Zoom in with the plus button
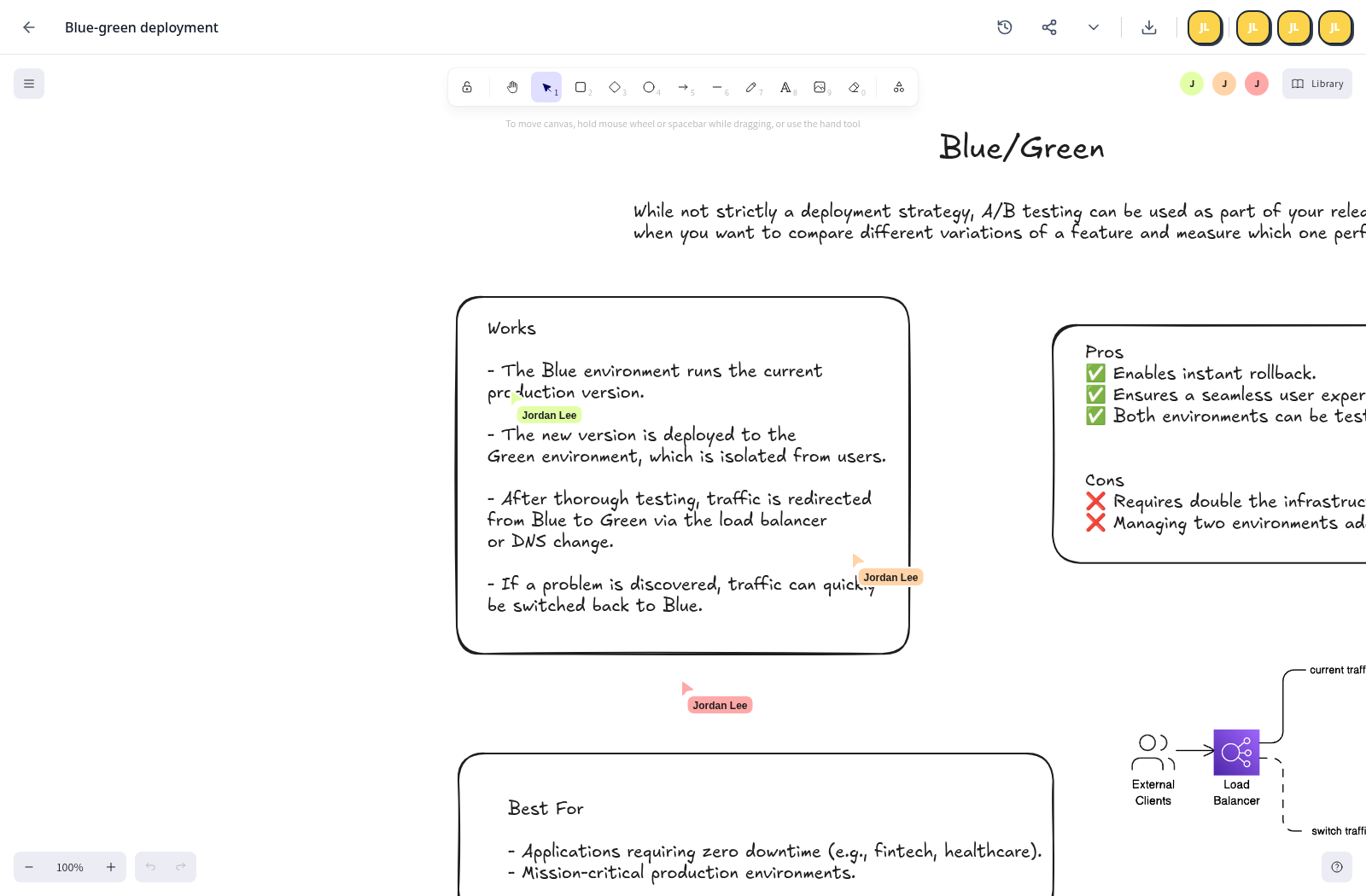1366x896 pixels. coord(111,867)
